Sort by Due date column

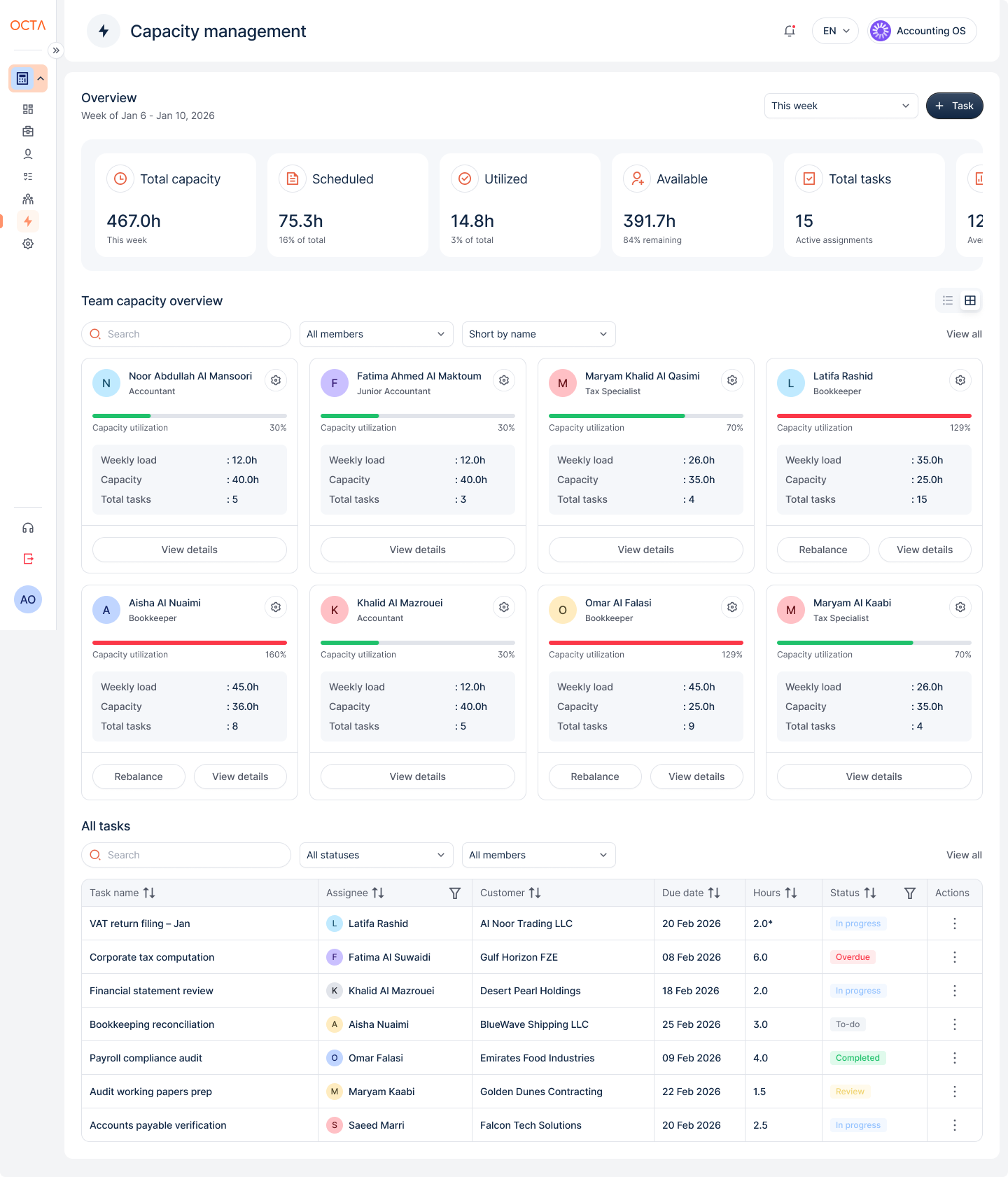714,893
